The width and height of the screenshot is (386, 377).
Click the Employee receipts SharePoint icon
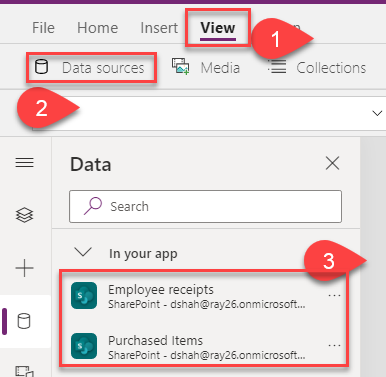[x=84, y=296]
